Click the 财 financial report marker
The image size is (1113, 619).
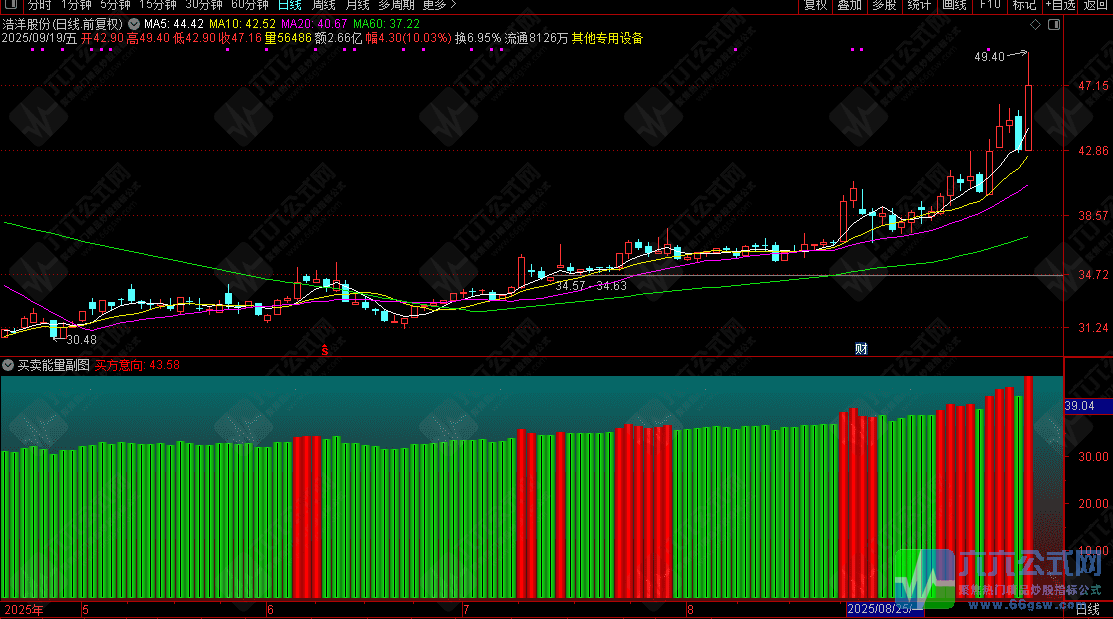click(861, 349)
